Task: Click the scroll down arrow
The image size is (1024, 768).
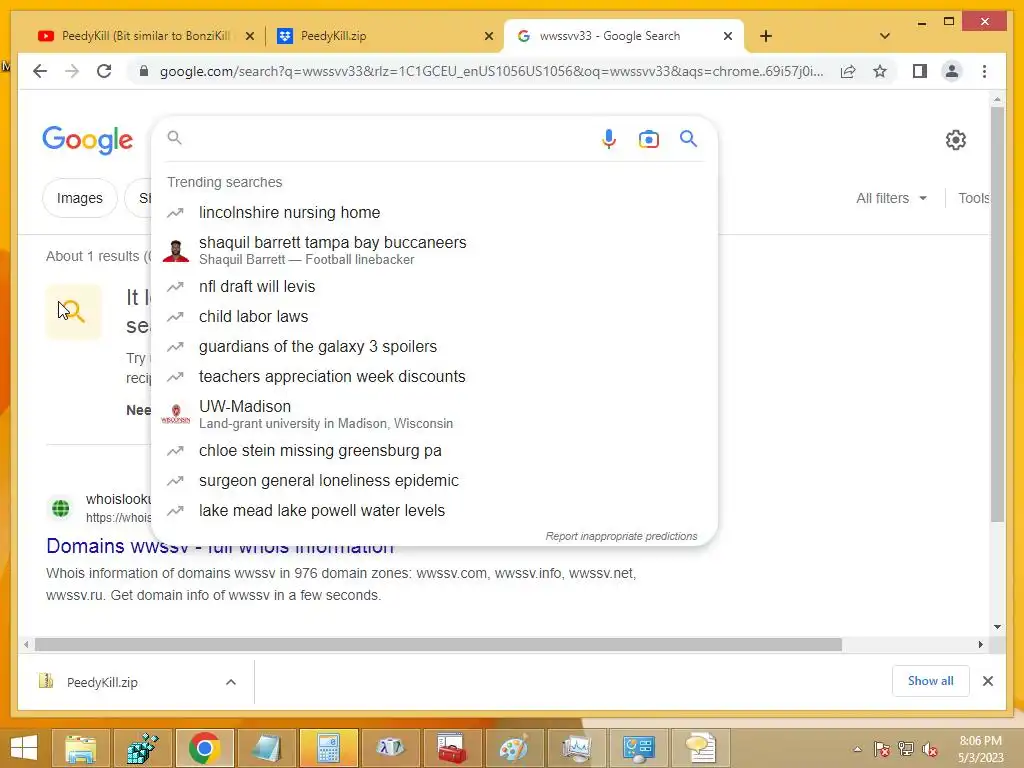Action: [997, 627]
